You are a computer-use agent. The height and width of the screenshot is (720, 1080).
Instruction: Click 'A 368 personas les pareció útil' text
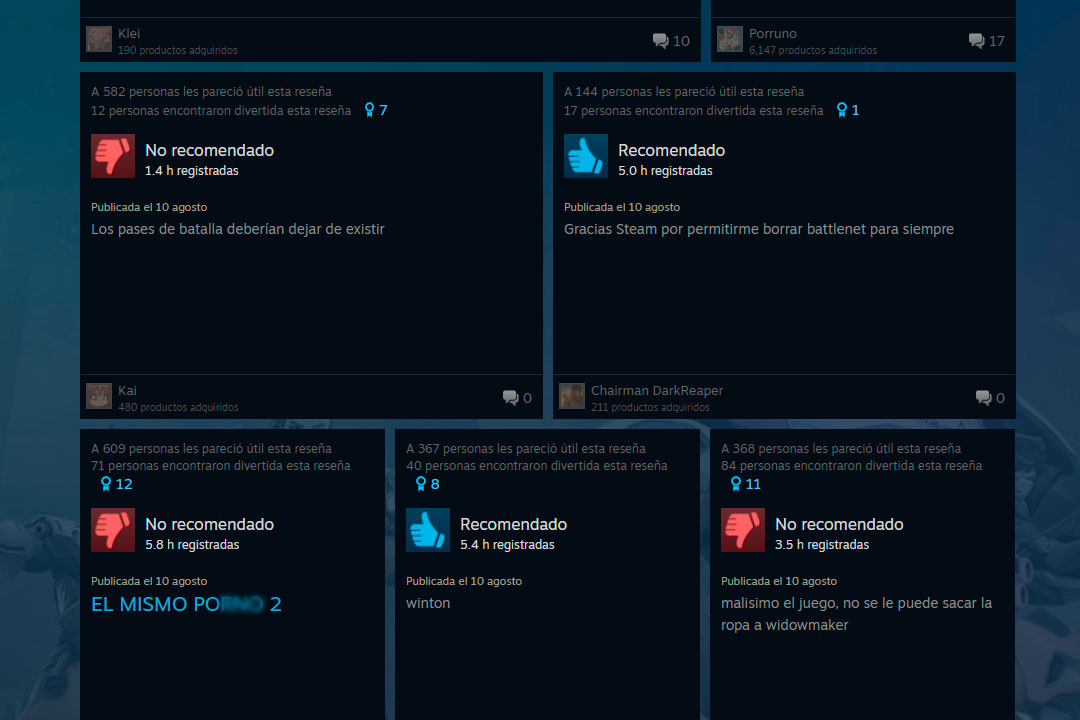(x=841, y=449)
